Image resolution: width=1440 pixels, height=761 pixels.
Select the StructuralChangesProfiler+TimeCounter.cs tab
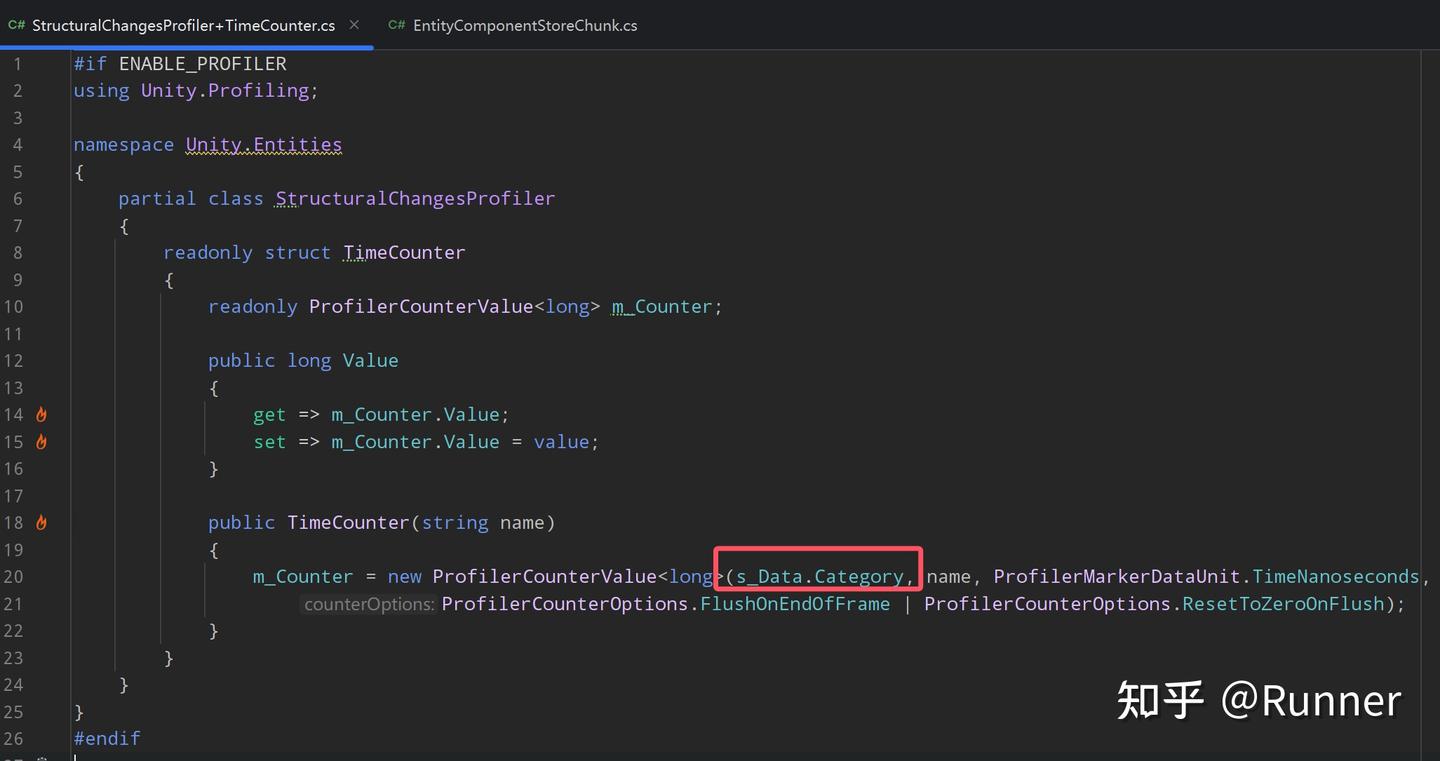click(x=183, y=25)
